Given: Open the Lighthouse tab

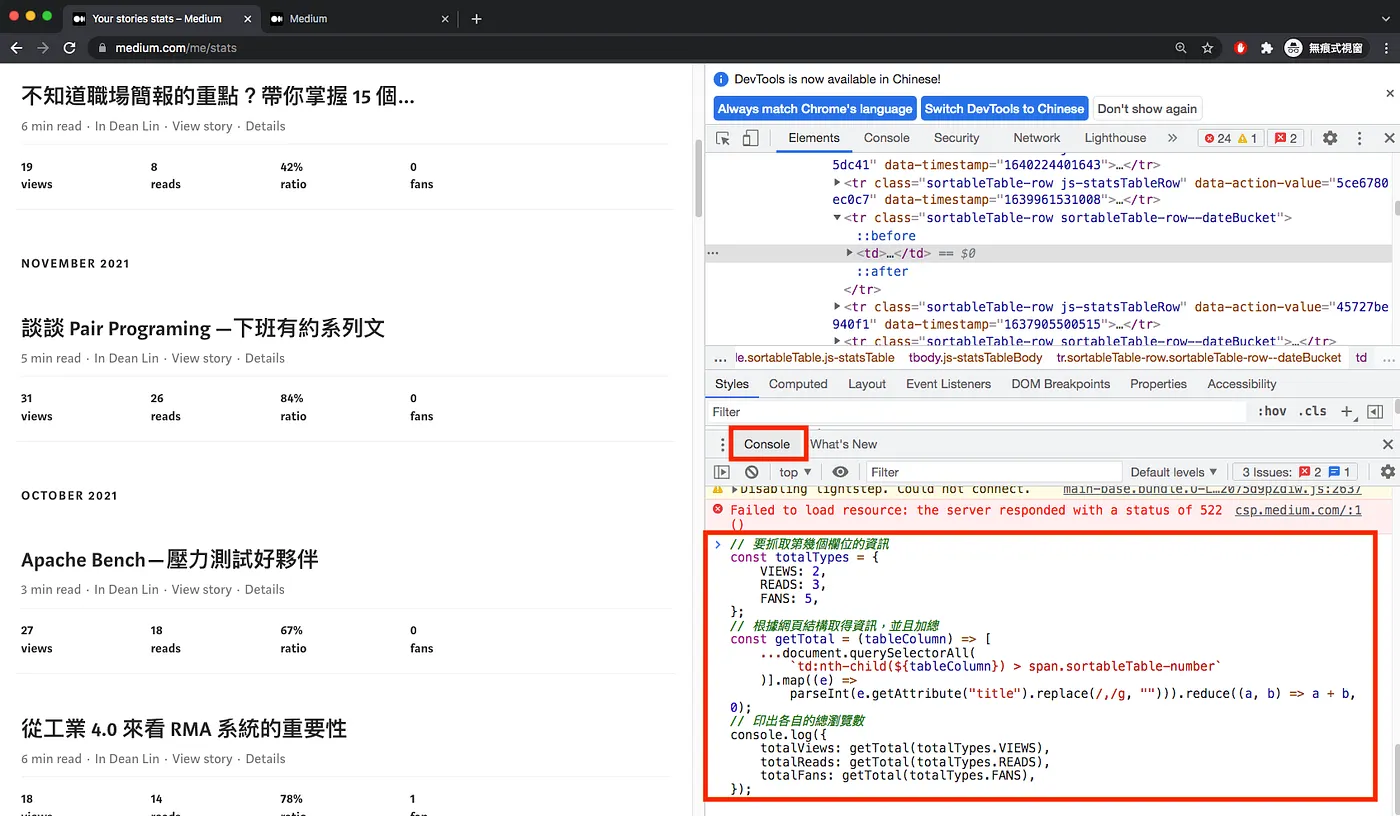Looking at the screenshot, I should (x=1115, y=138).
